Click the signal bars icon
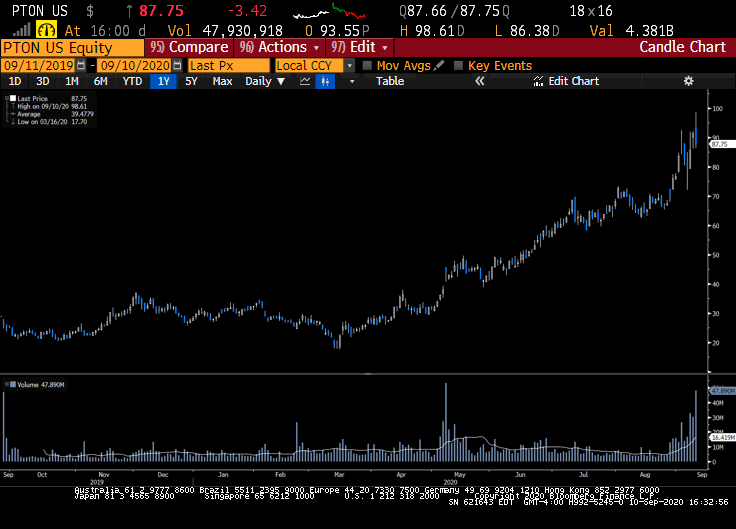Screen dimensions: 736x529 tap(22, 31)
